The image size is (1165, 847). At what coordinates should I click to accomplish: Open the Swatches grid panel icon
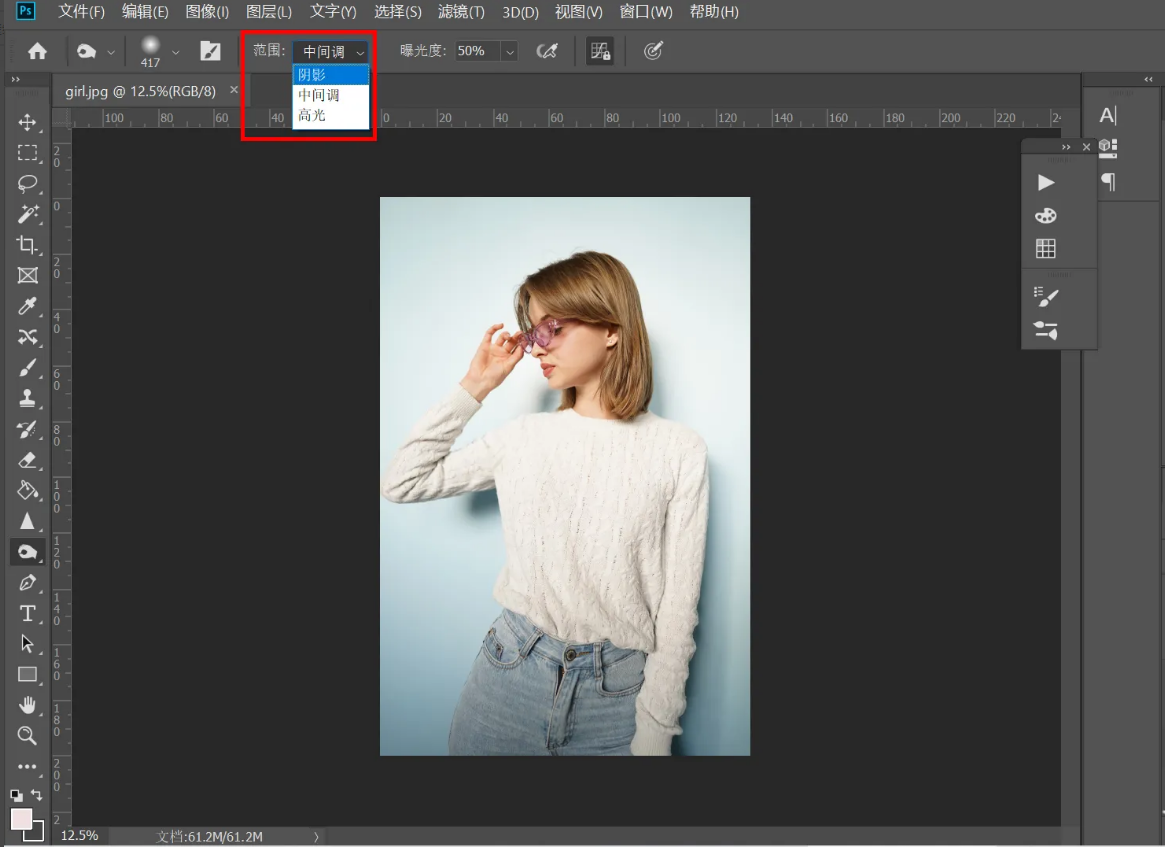point(1046,248)
